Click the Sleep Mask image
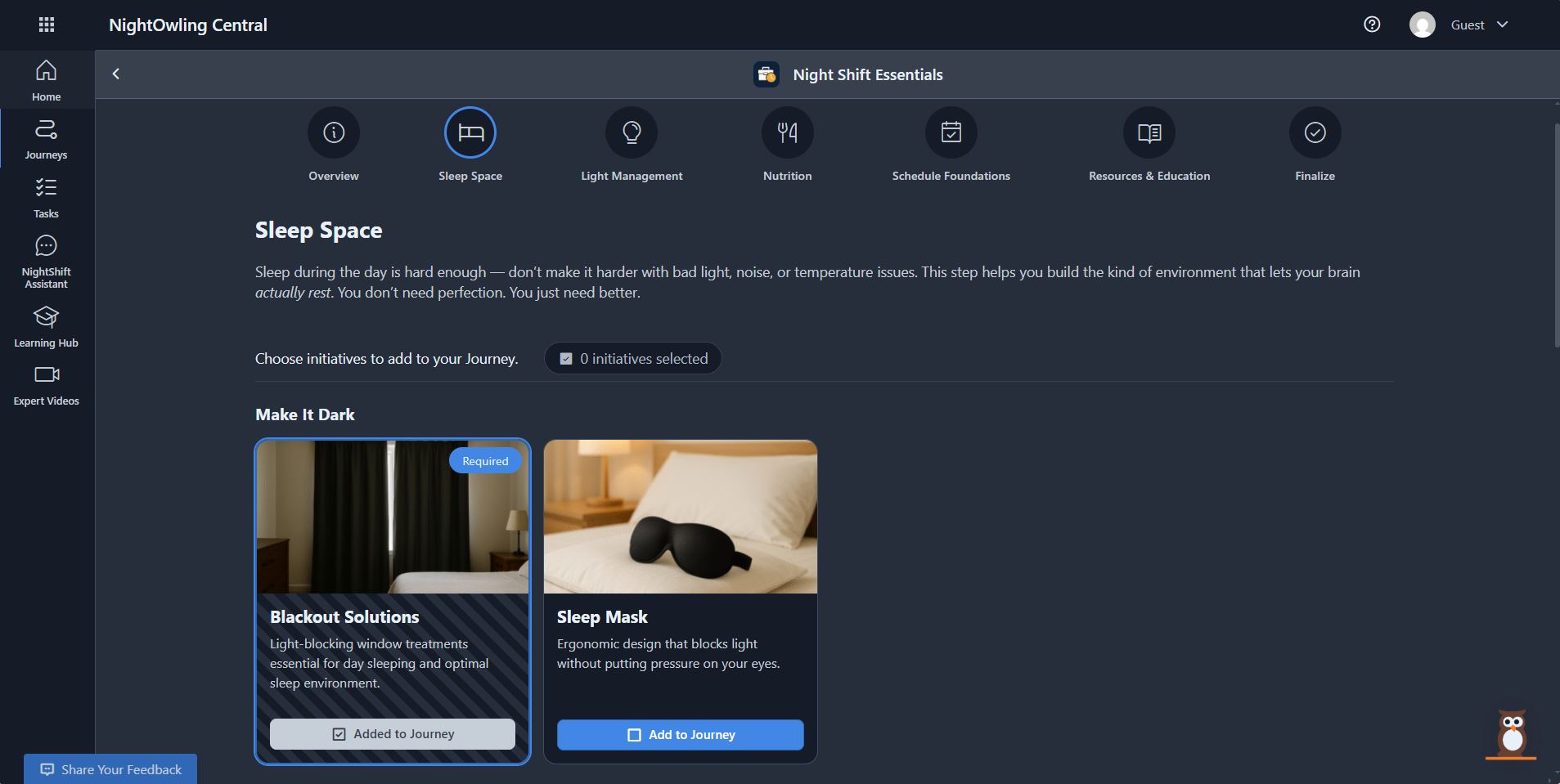Image resolution: width=1560 pixels, height=784 pixels. point(681,517)
